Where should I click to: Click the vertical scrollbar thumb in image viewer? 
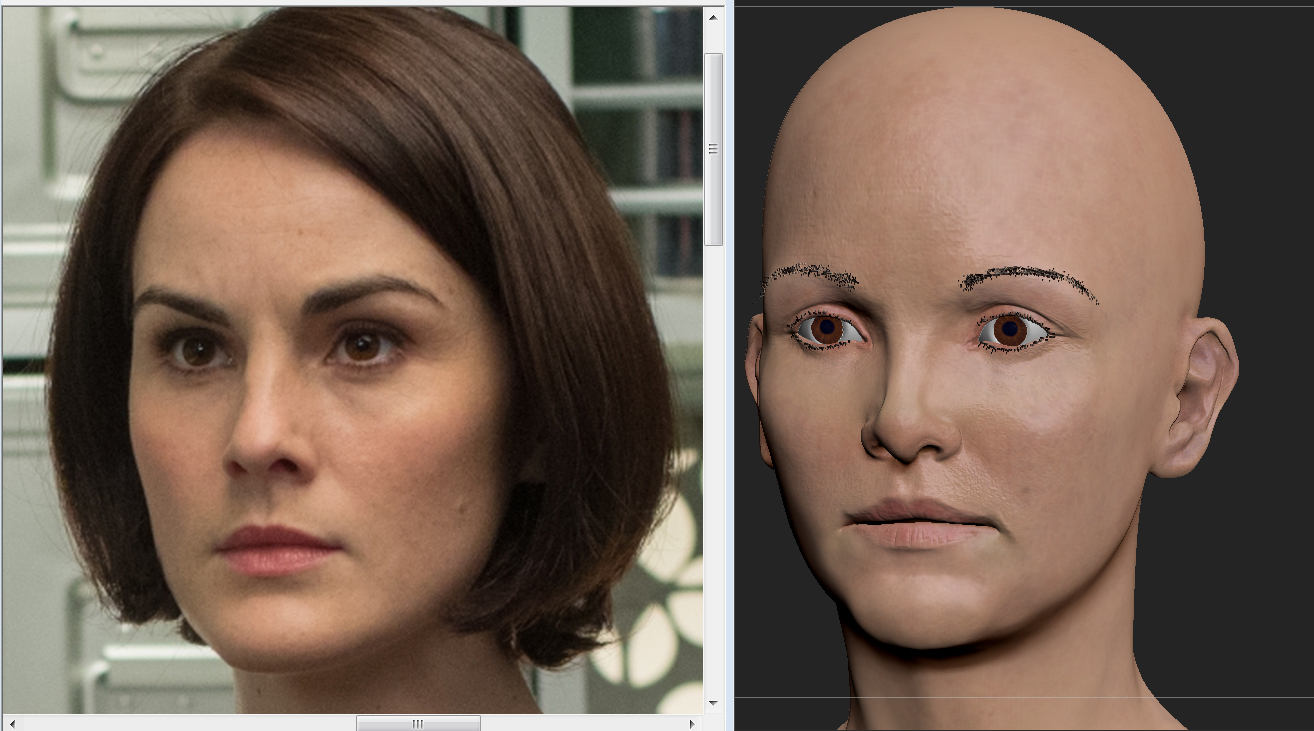coord(713,149)
